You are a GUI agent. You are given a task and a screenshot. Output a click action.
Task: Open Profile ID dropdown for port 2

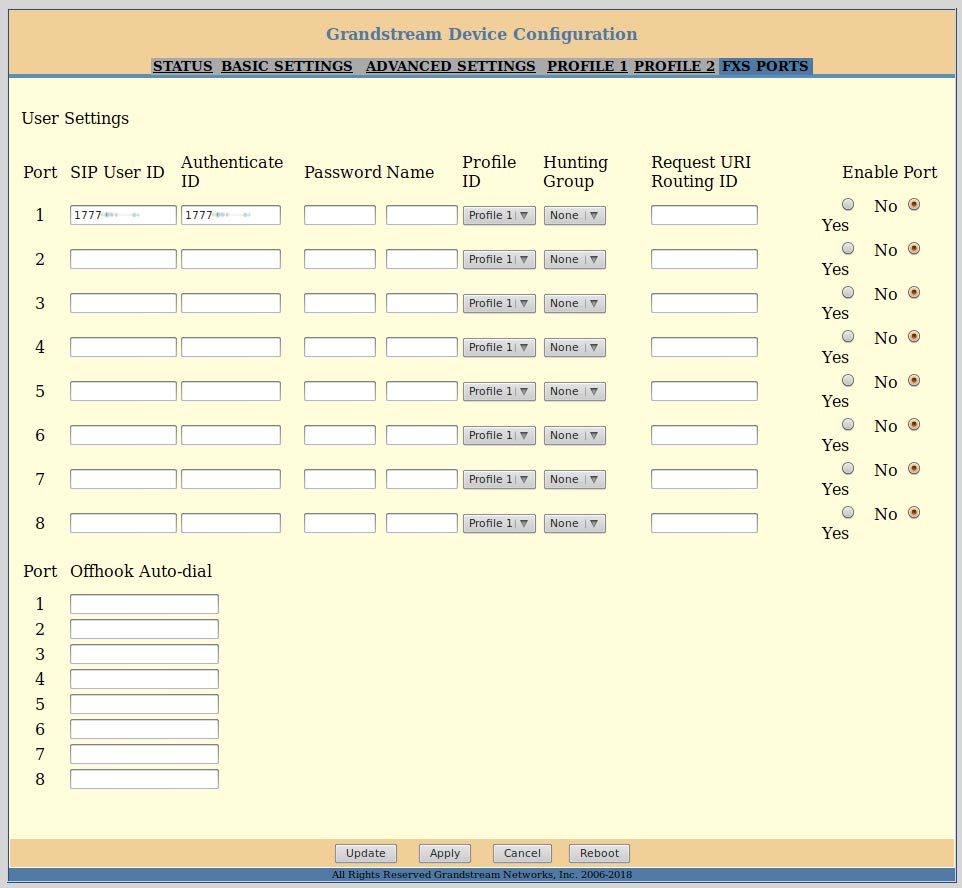pos(499,260)
